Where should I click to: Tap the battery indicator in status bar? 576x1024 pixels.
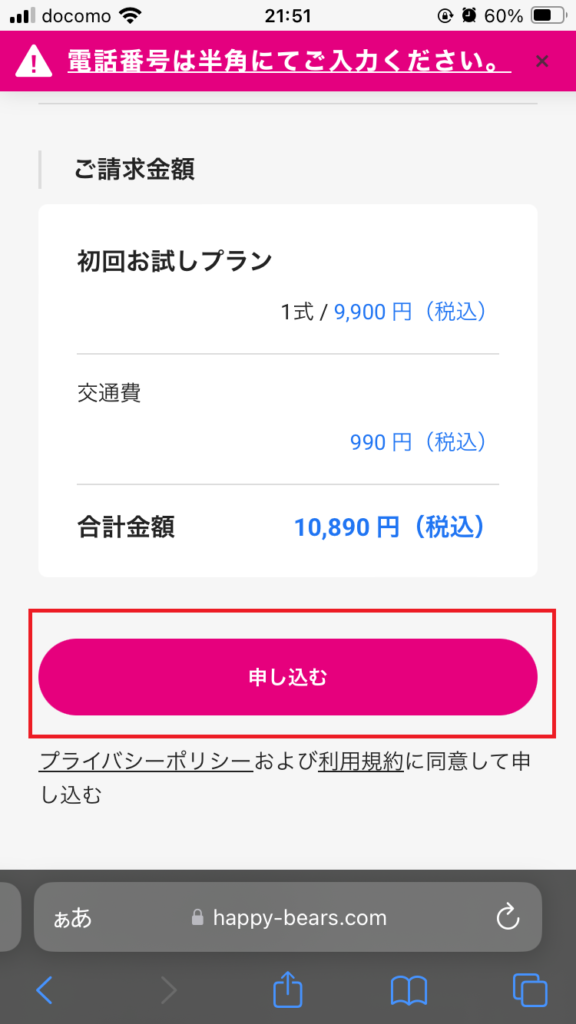549,16
